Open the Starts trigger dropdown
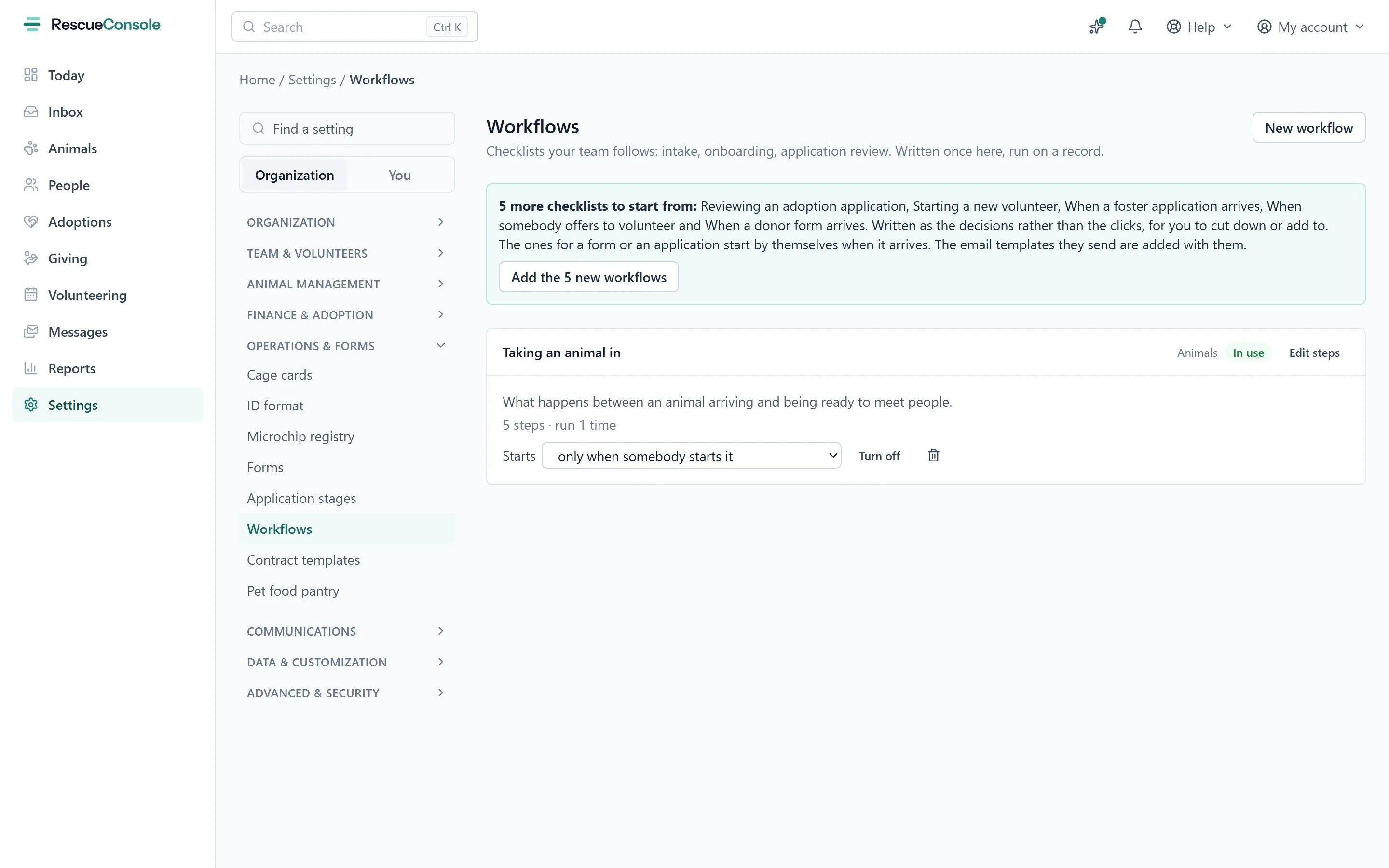 692,456
